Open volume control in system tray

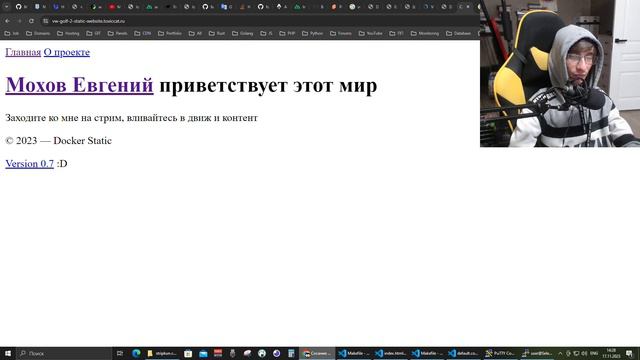584,353
